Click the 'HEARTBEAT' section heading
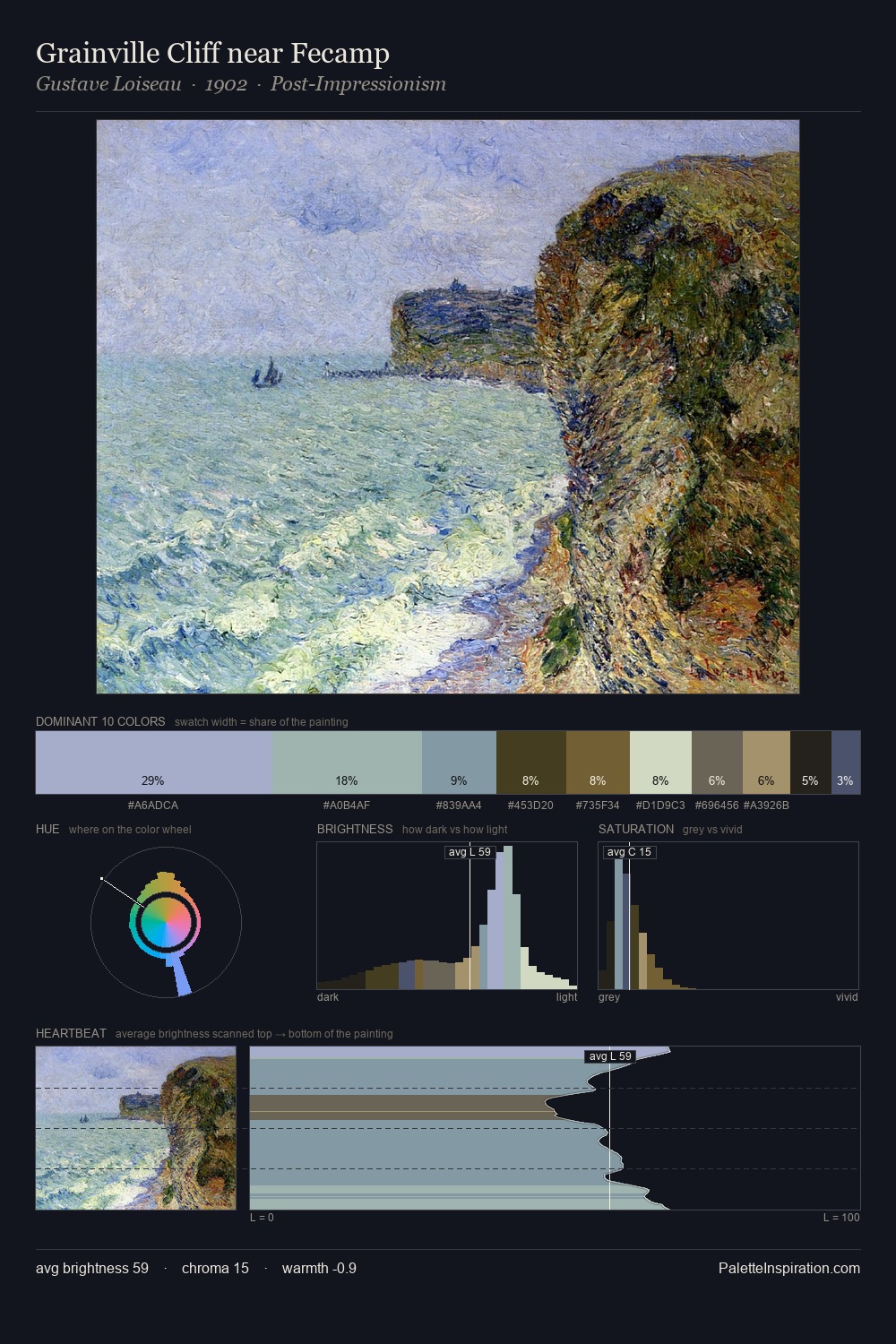The image size is (896, 1344). pos(71,1033)
